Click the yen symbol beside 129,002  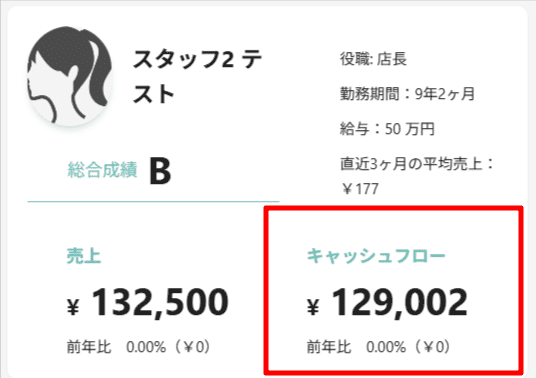click(313, 307)
